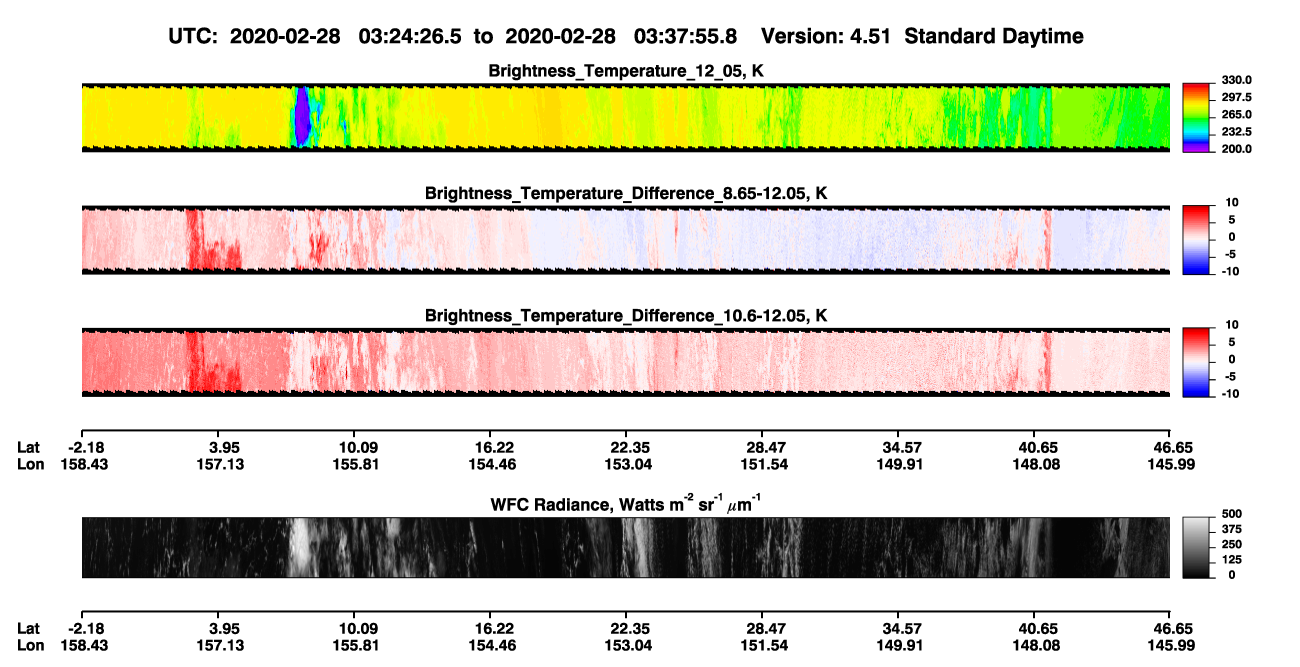The width and height of the screenshot is (1300, 667).
Task: Click the Brightness_Temperature_Difference_10.6-12.05, K title
Action: pyautogui.click(x=626, y=316)
